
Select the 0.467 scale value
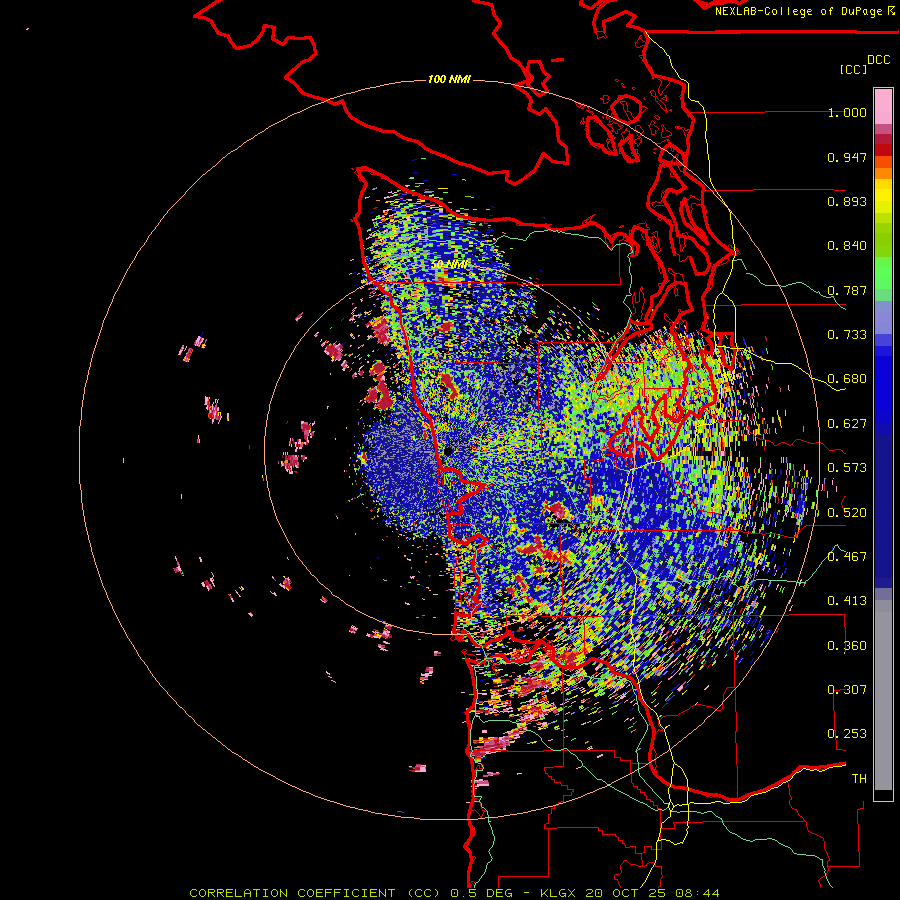(x=847, y=557)
